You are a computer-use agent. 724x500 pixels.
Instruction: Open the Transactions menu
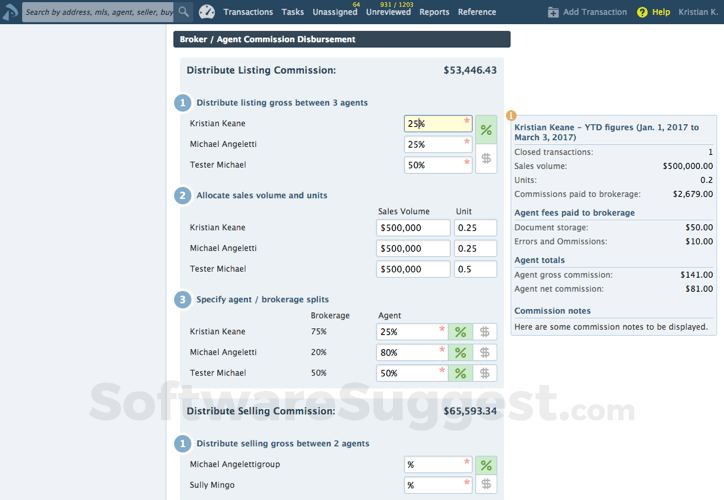(x=248, y=12)
